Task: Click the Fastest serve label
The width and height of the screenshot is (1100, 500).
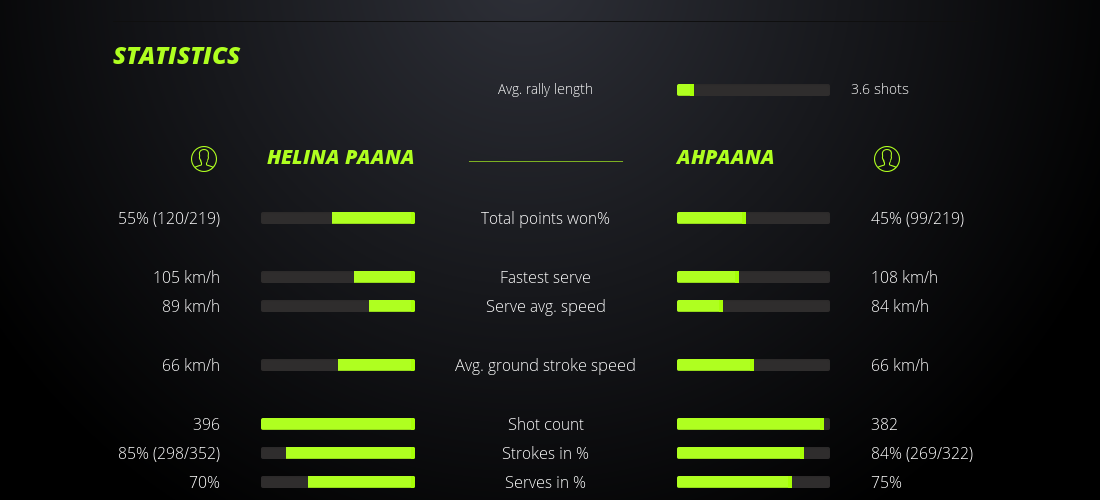Action: [545, 277]
